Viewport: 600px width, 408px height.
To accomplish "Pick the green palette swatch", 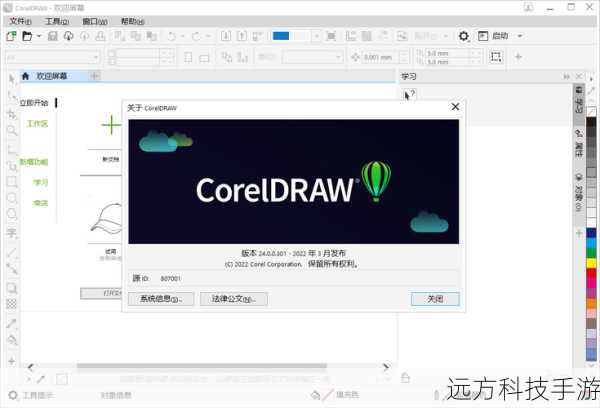I will click(x=591, y=253).
